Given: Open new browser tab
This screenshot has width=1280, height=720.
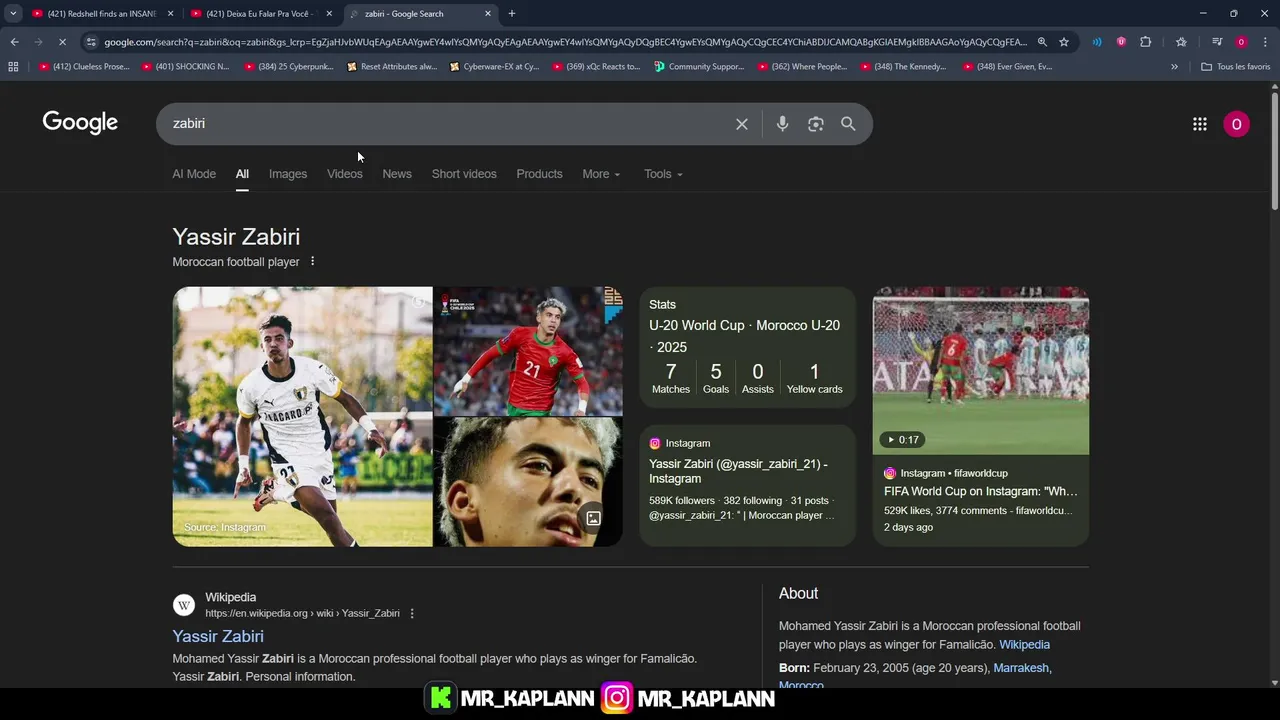Looking at the screenshot, I should (x=512, y=14).
